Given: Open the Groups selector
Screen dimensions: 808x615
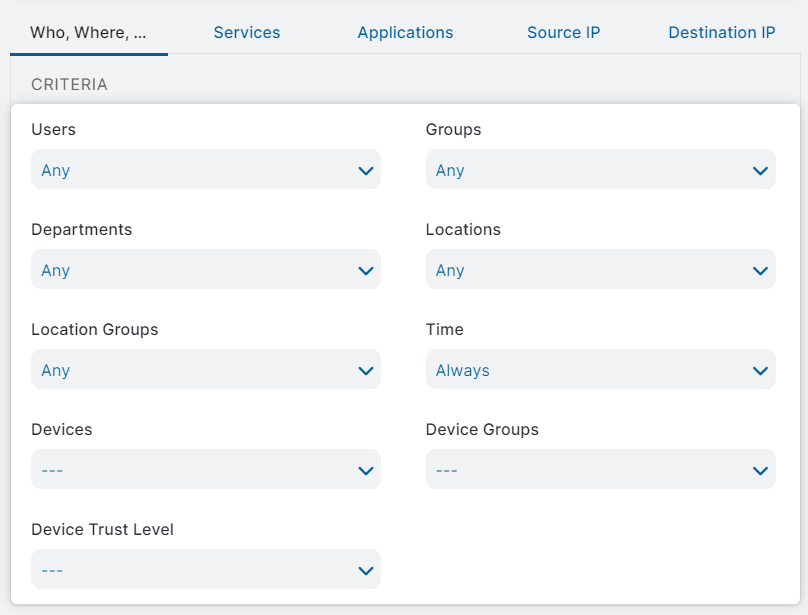Looking at the screenshot, I should 600,169.
